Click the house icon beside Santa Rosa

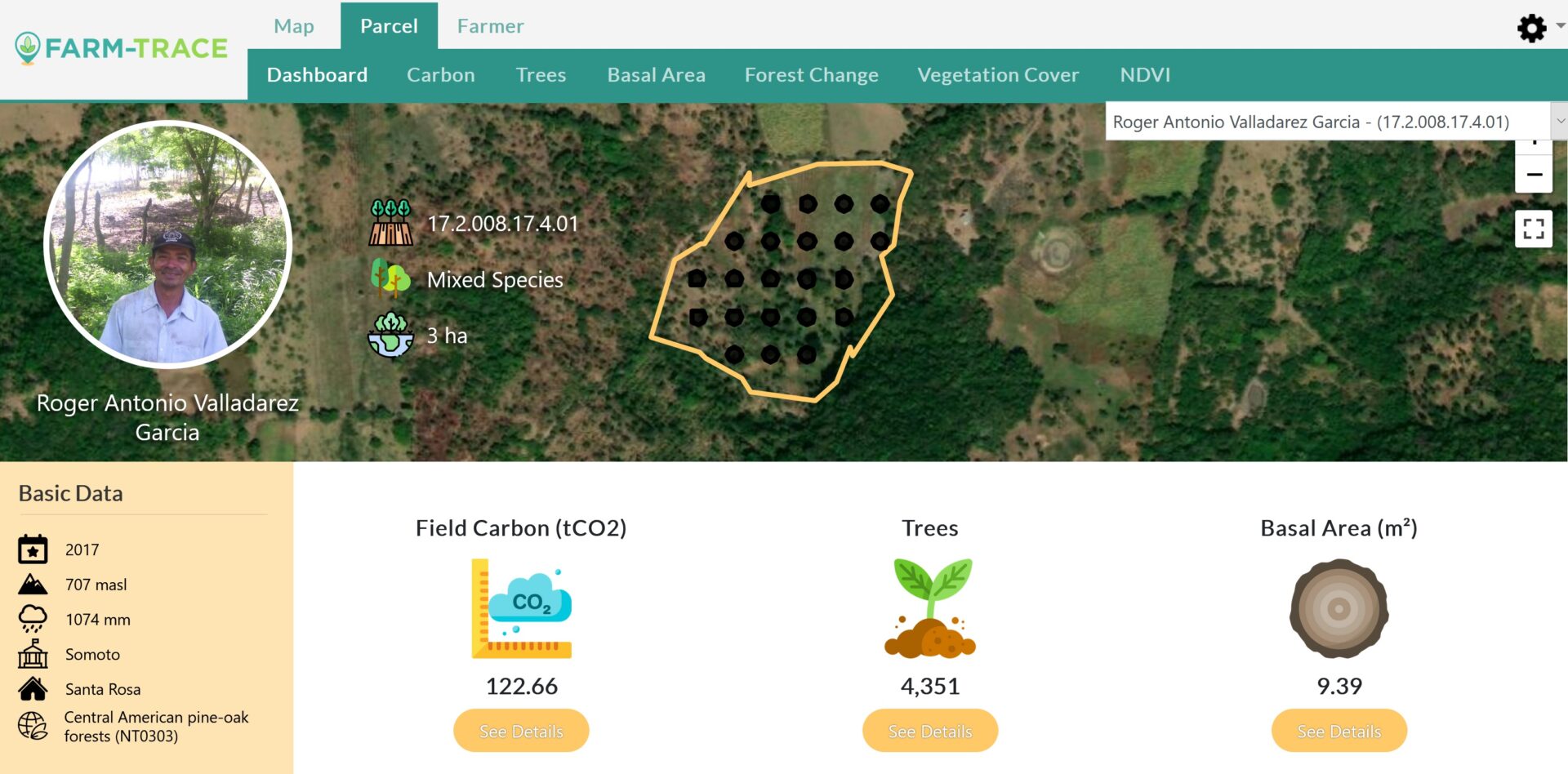33,689
